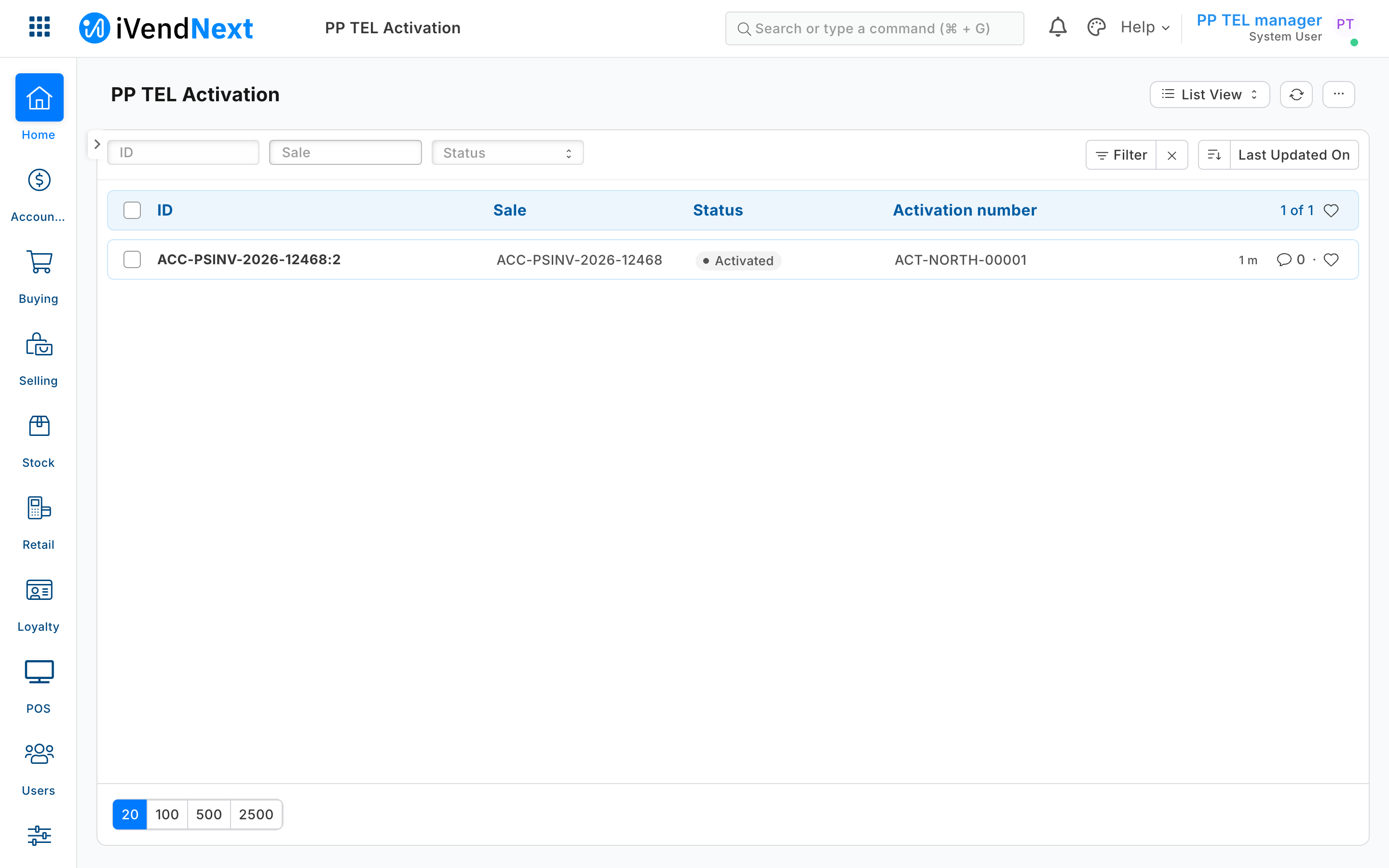This screenshot has width=1389, height=868.
Task: Set page size to 2500
Action: (256, 814)
